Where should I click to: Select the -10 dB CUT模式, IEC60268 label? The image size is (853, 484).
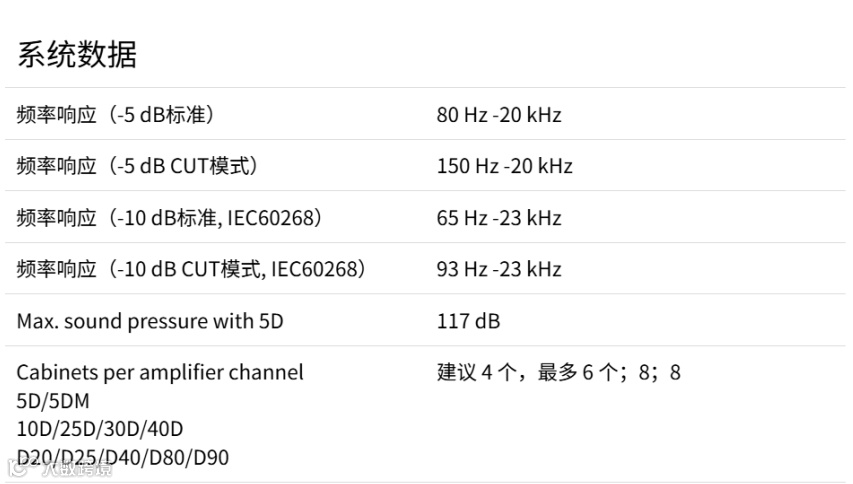pyautogui.click(x=191, y=269)
